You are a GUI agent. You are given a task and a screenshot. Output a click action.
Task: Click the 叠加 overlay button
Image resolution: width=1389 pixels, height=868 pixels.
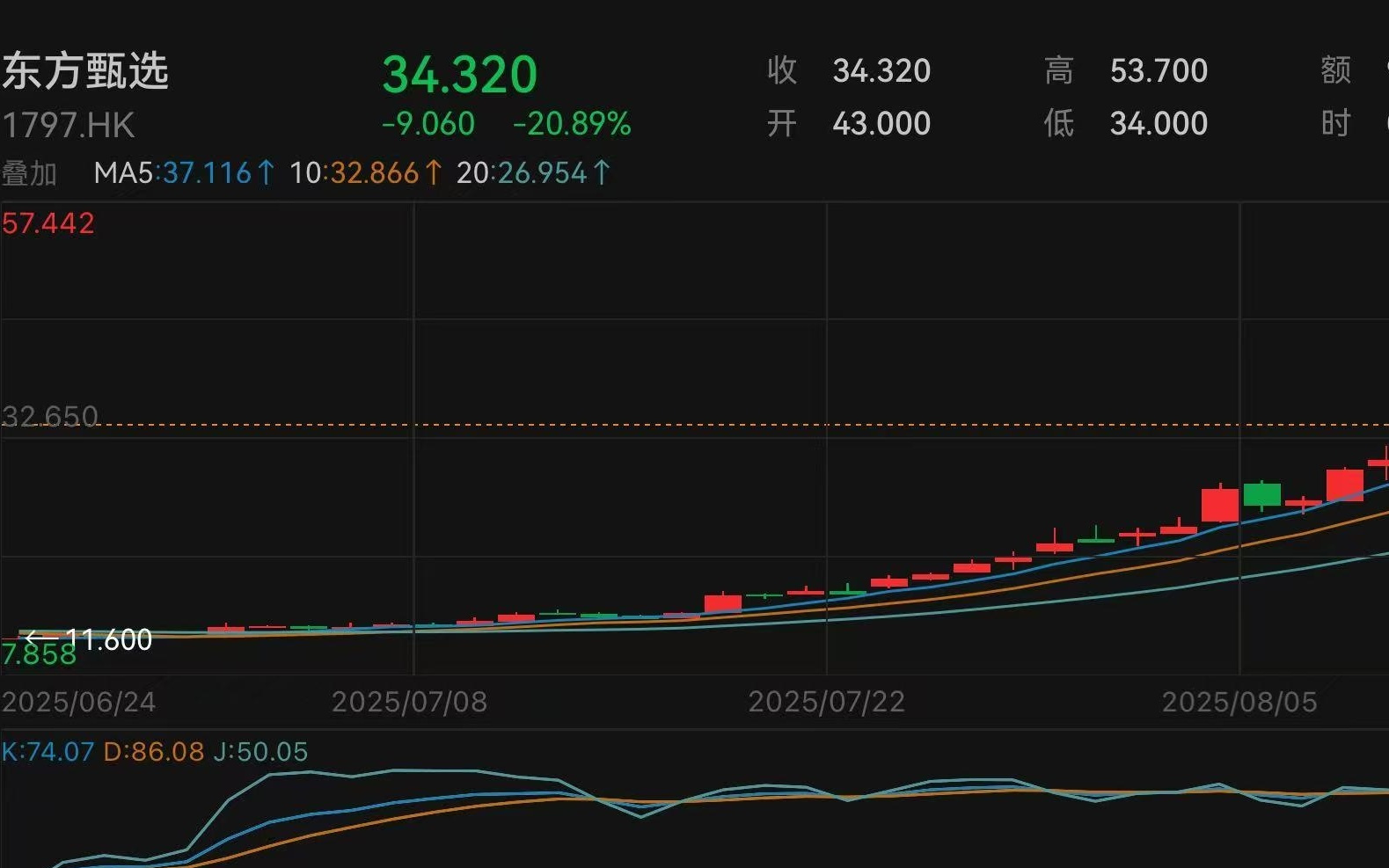30,173
